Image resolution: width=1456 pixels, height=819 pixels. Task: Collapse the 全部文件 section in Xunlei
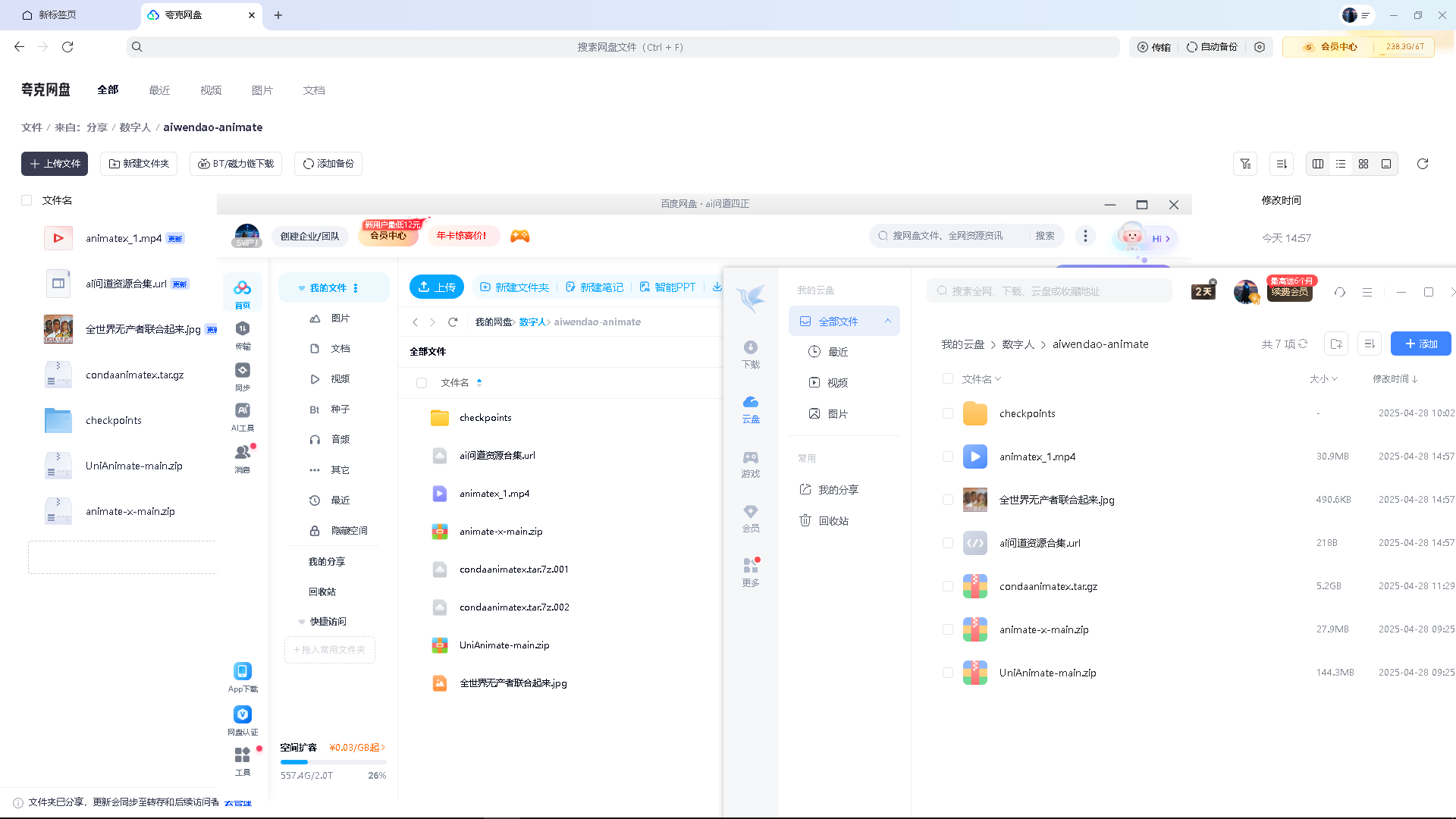887,321
